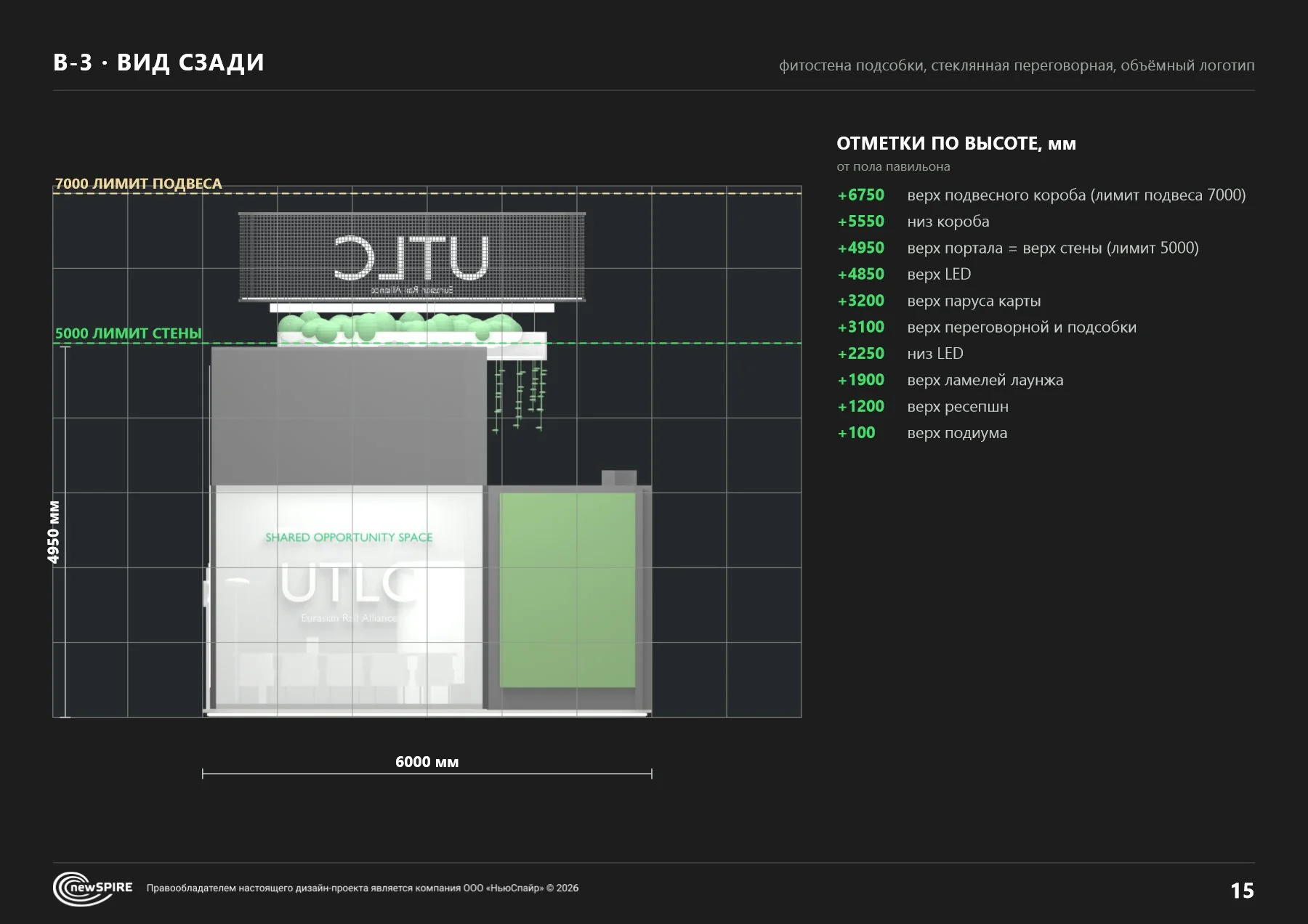Select the height value '+4850'

tap(860, 275)
